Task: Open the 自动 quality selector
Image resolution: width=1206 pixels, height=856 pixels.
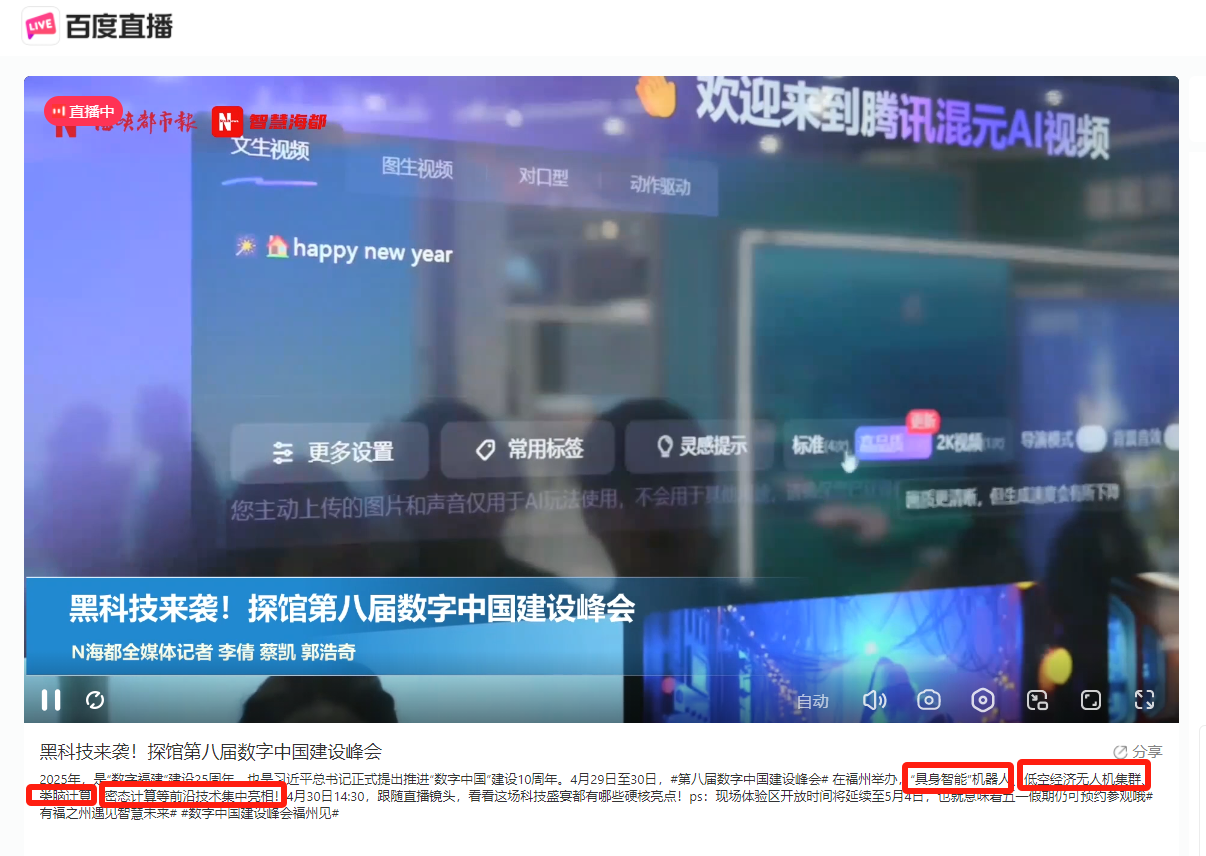Action: (x=812, y=701)
